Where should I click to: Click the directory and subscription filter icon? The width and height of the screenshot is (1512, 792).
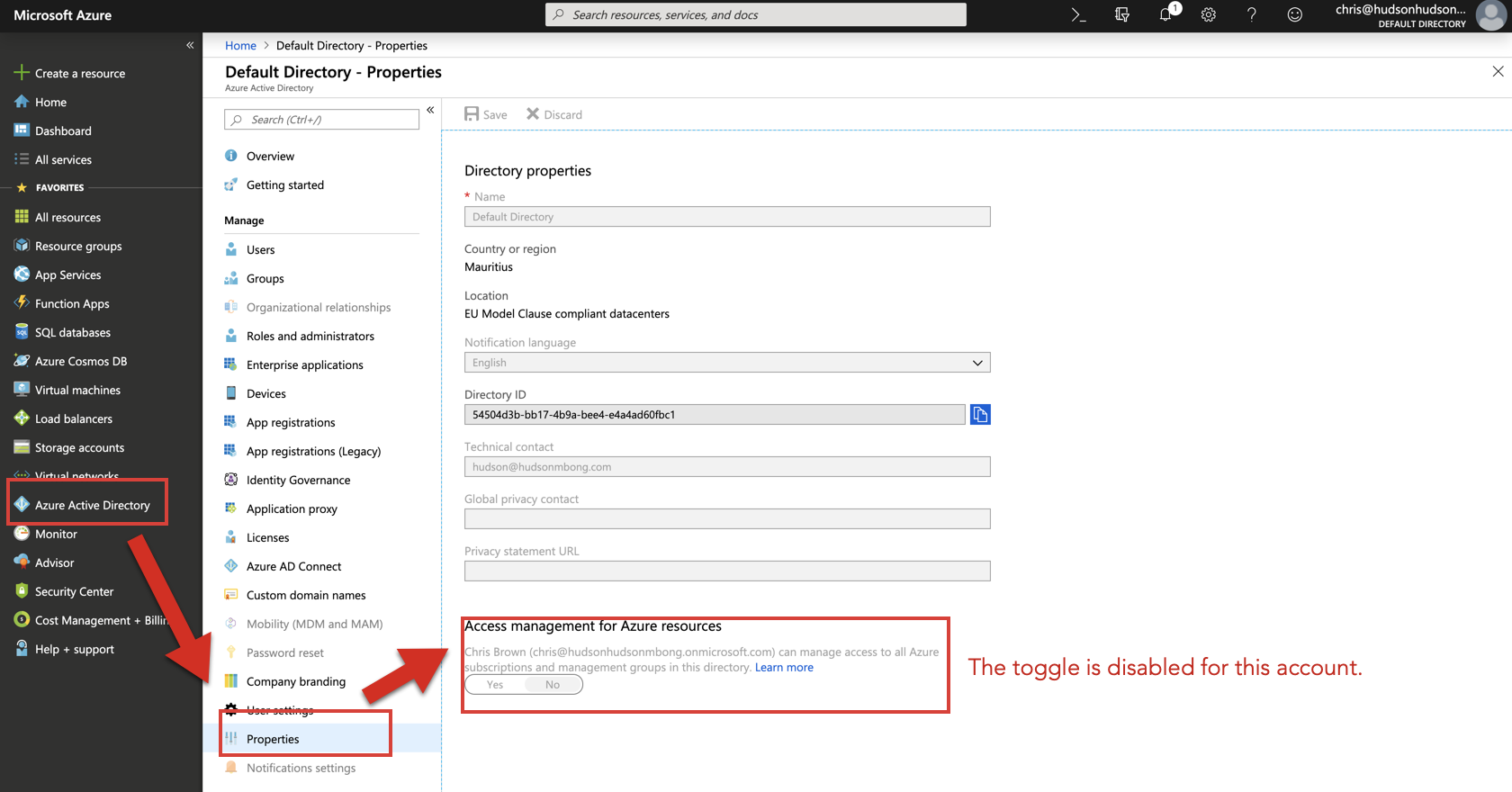tap(1121, 14)
